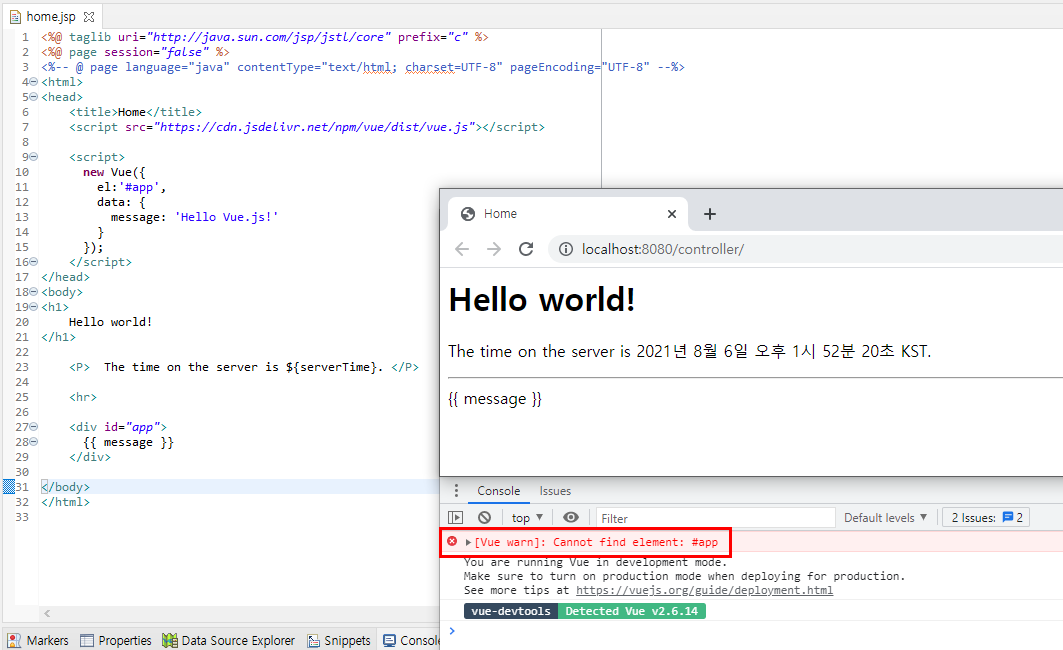The width and height of the screenshot is (1063, 650).
Task: Click the console Filter field
Action: tap(716, 519)
